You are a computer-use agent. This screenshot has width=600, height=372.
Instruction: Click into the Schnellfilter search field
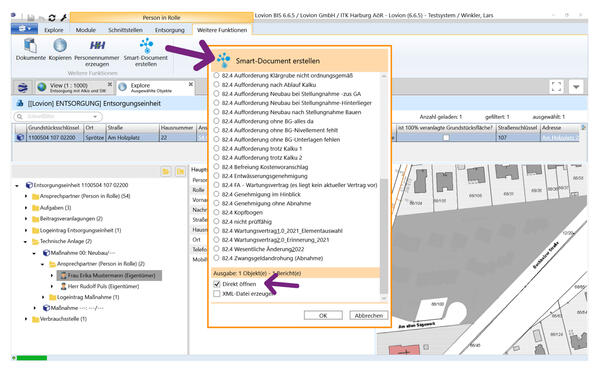[57, 116]
